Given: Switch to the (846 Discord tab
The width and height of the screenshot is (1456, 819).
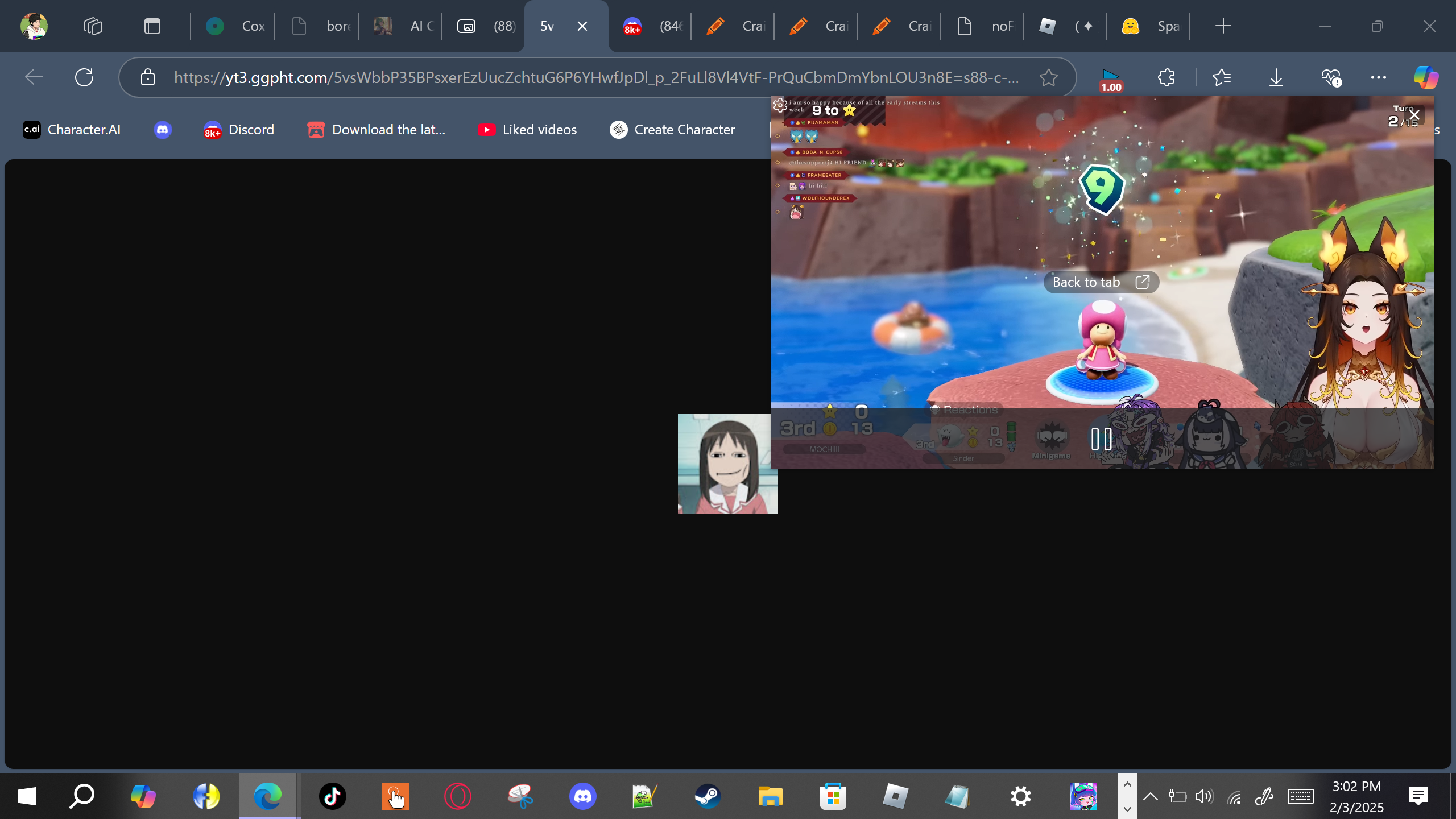Looking at the screenshot, I should click(x=650, y=26).
